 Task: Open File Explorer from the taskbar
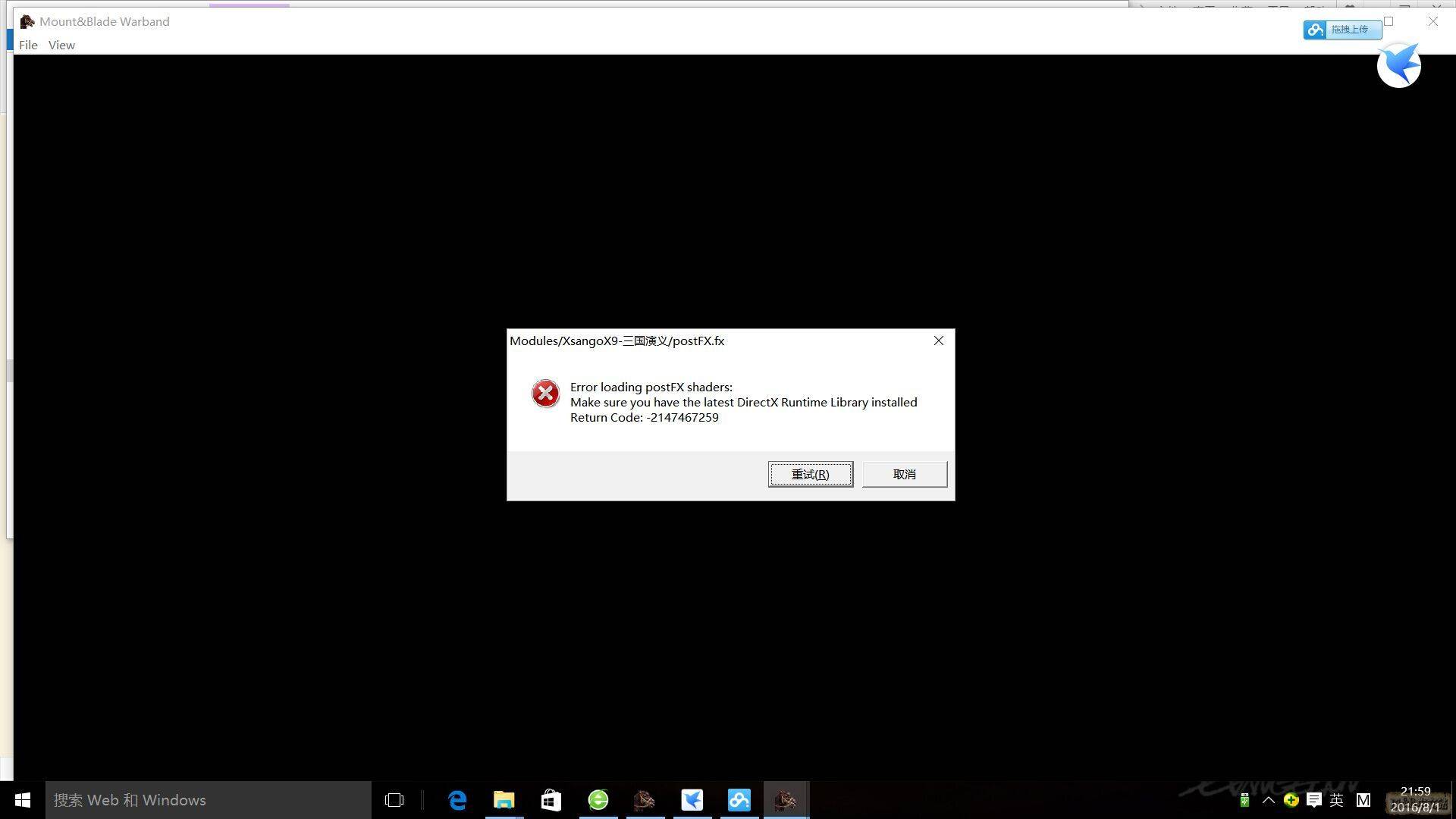tap(504, 800)
